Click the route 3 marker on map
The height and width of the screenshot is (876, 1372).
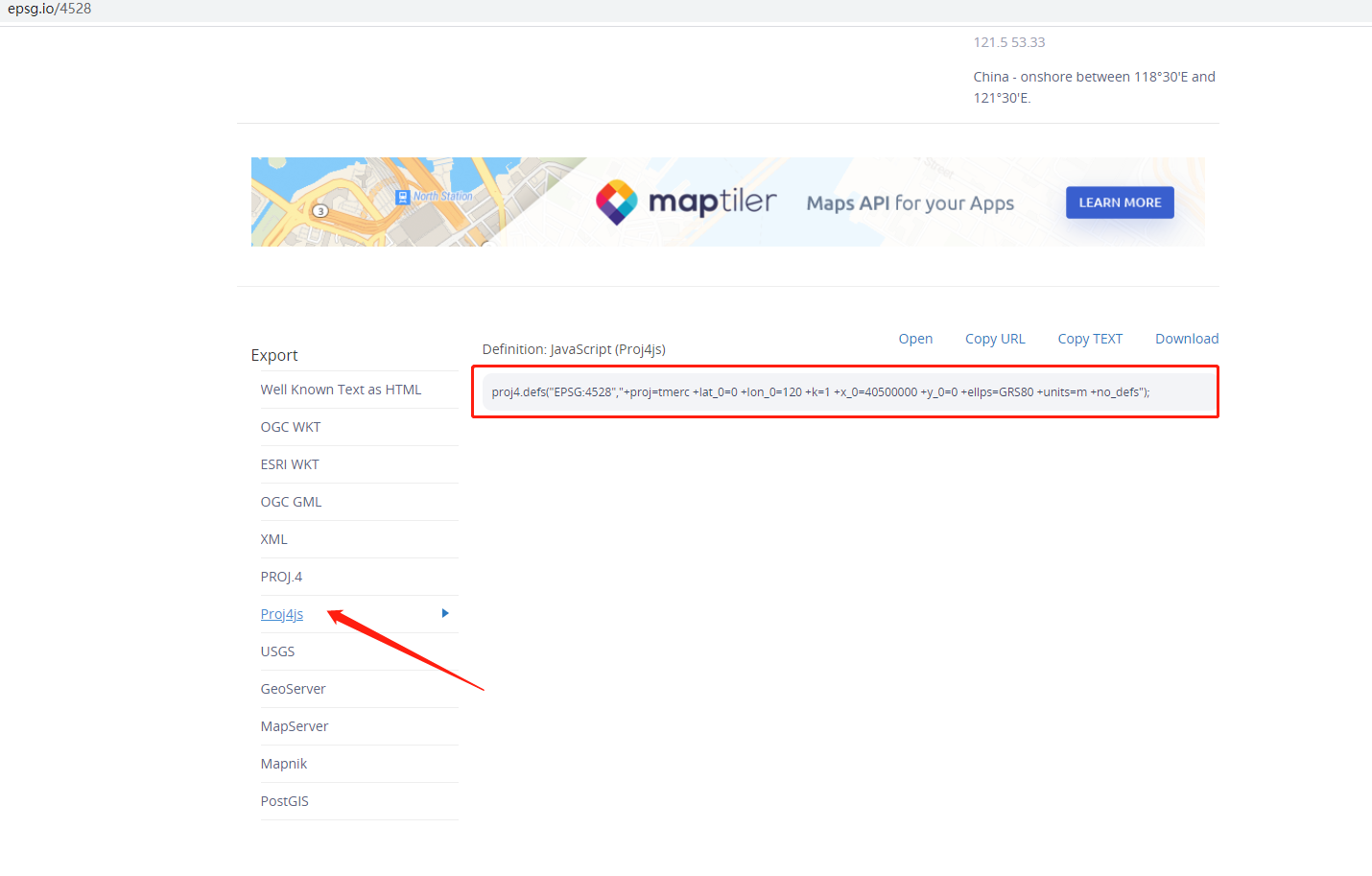[x=320, y=210]
